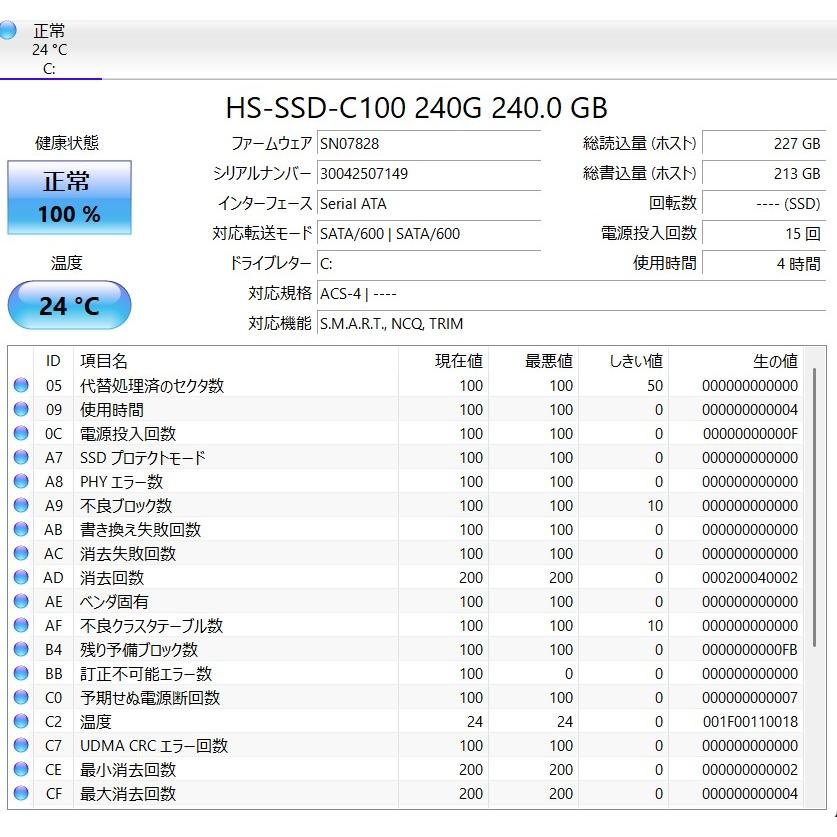Click the status dot for ID CE row
This screenshot has width=837, height=837.
pos(21,769)
